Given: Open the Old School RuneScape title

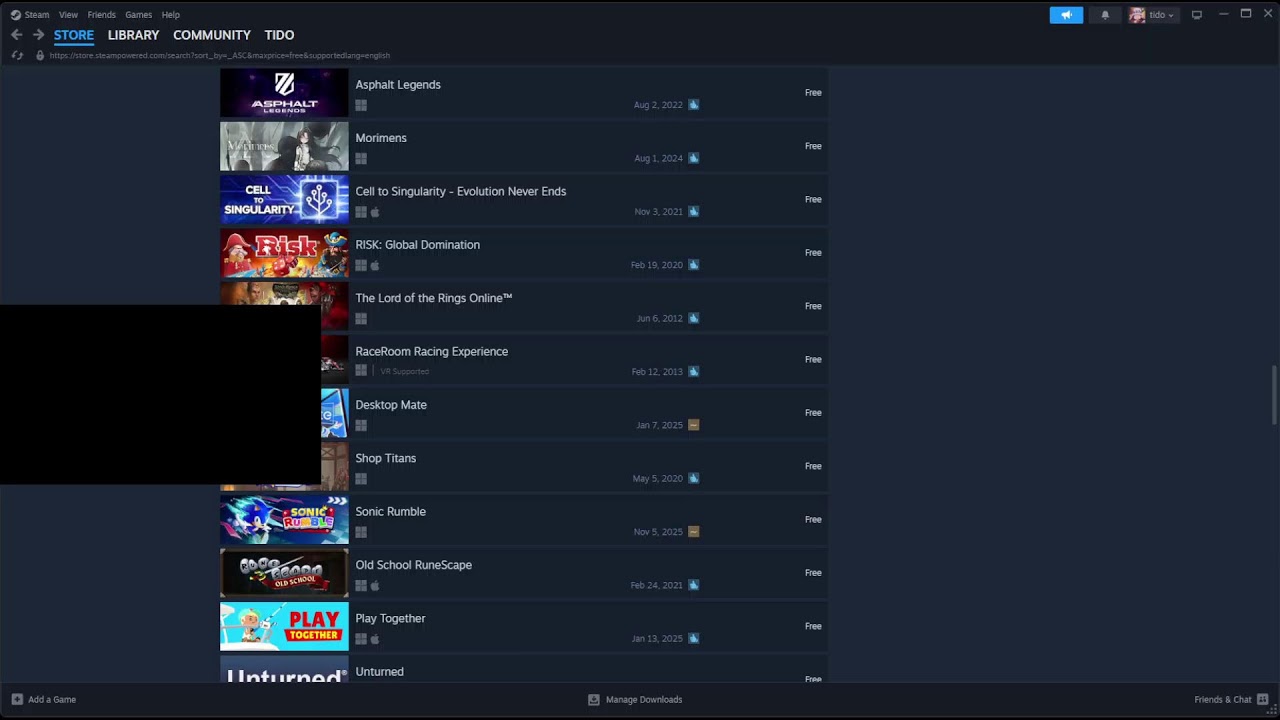Looking at the screenshot, I should [414, 565].
